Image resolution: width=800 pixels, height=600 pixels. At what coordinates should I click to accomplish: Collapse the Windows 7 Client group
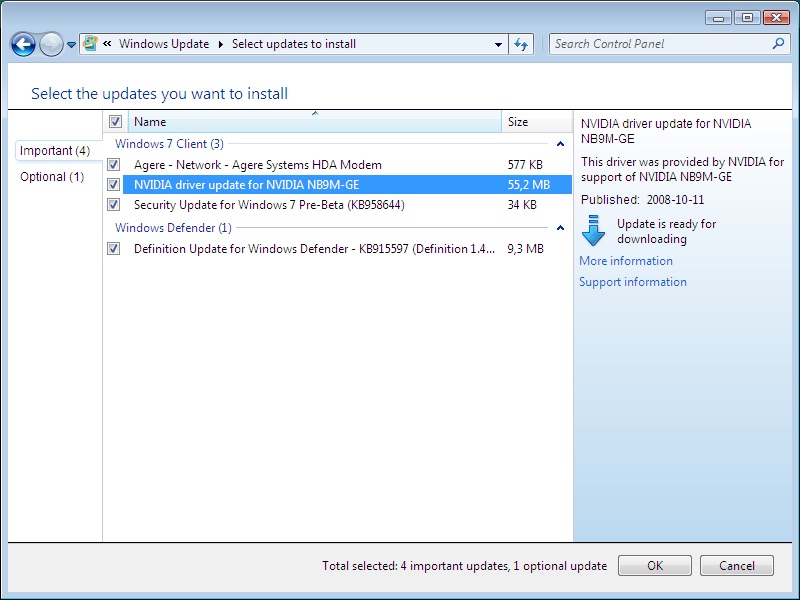(560, 144)
